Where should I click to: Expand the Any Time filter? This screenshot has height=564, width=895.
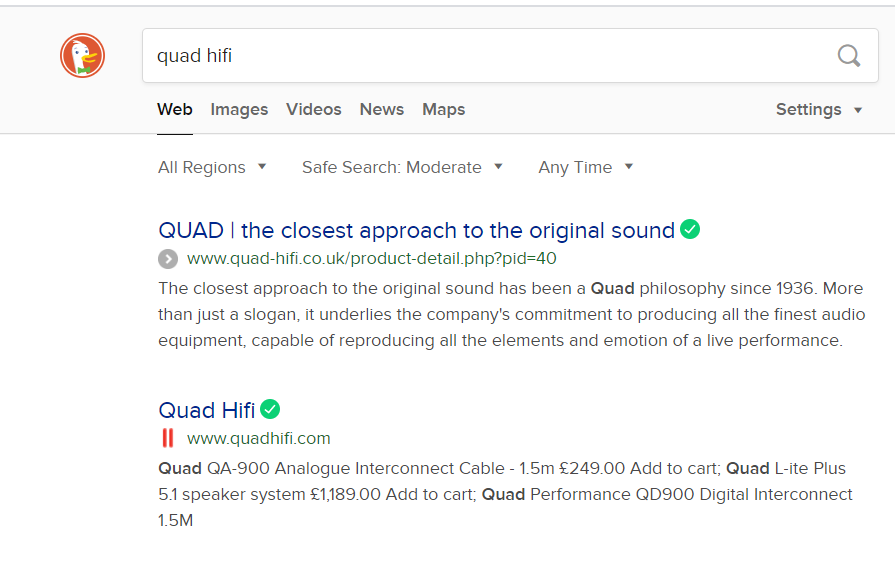(586, 167)
